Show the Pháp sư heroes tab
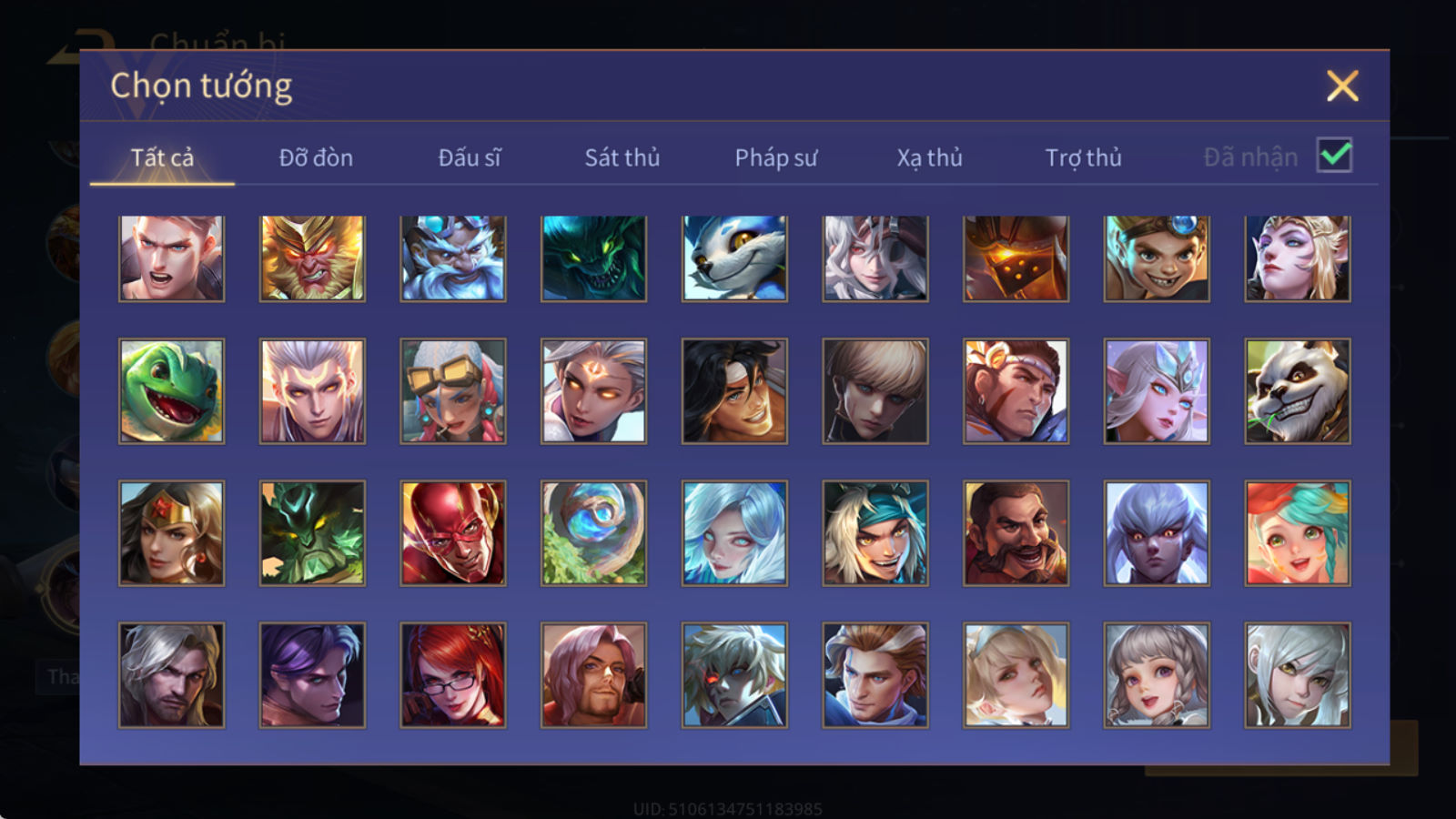This screenshot has width=1456, height=819. [x=776, y=158]
